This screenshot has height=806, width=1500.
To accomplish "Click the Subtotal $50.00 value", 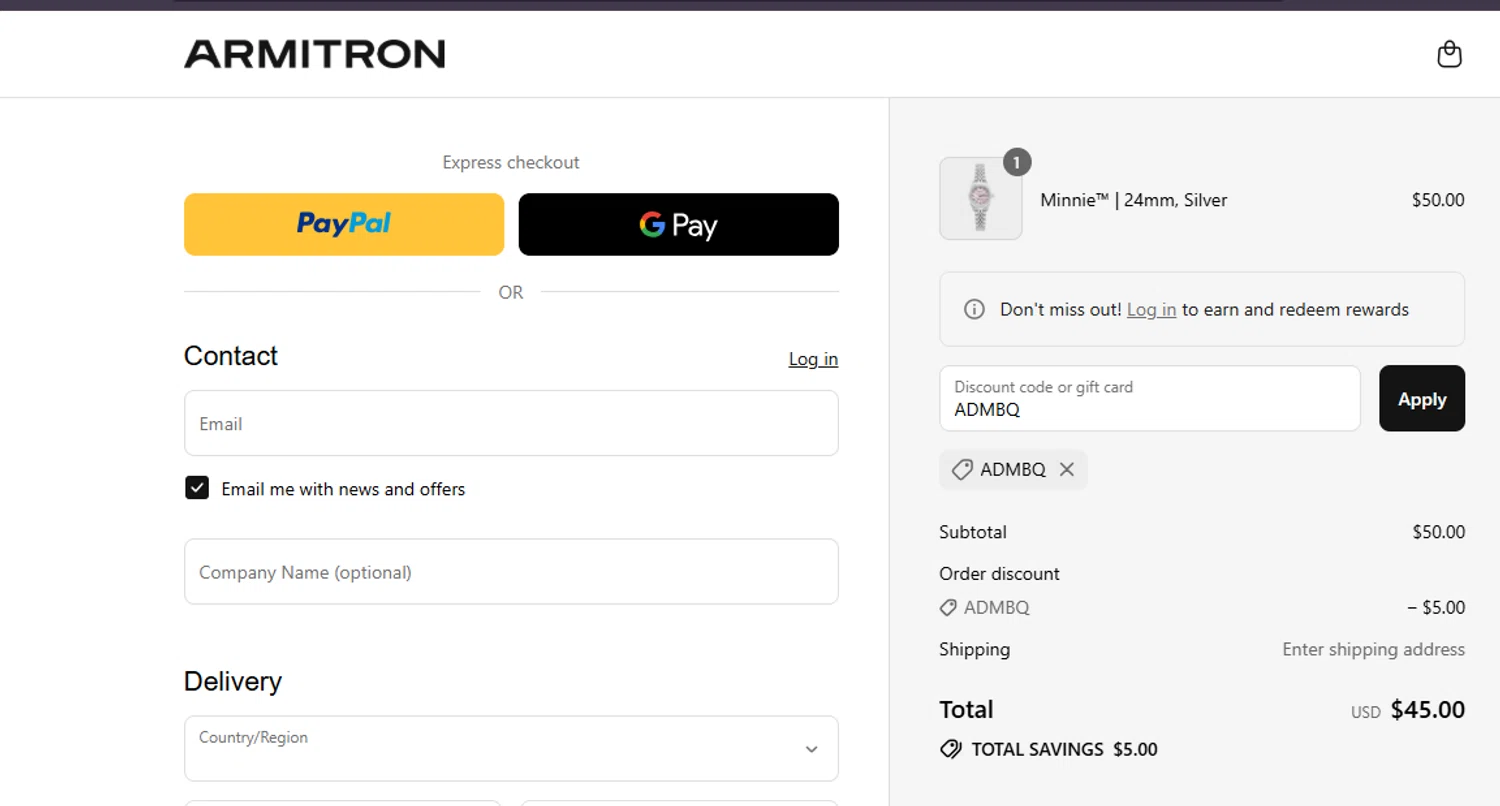I will pos(1439,532).
